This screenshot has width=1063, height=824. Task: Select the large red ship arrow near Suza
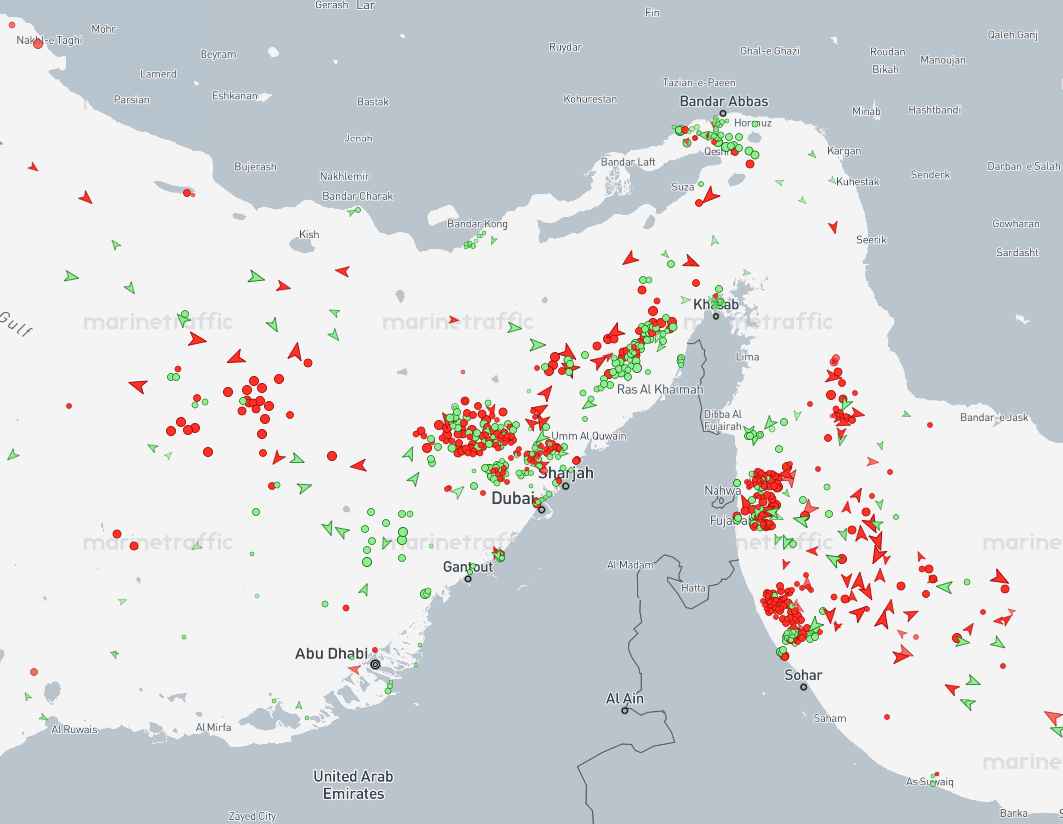[710, 196]
